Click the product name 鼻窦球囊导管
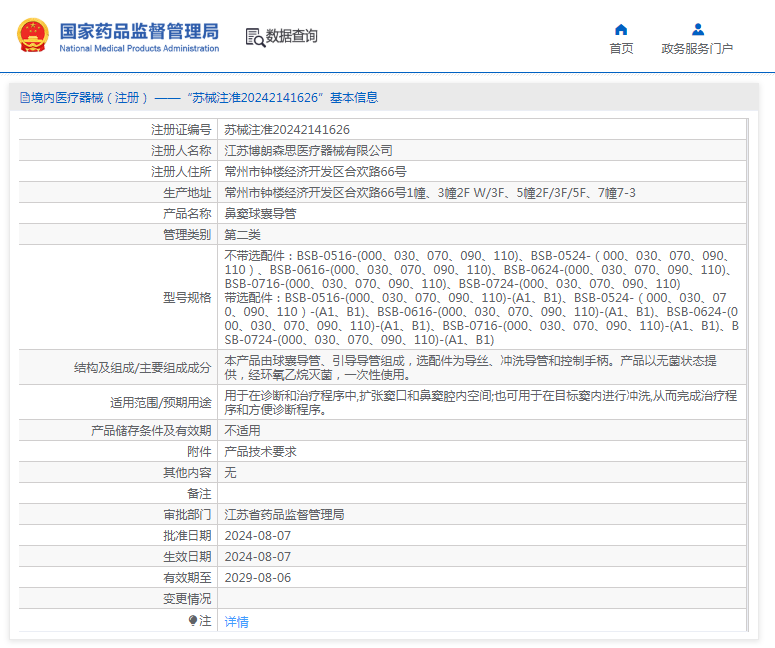 pyautogui.click(x=260, y=214)
